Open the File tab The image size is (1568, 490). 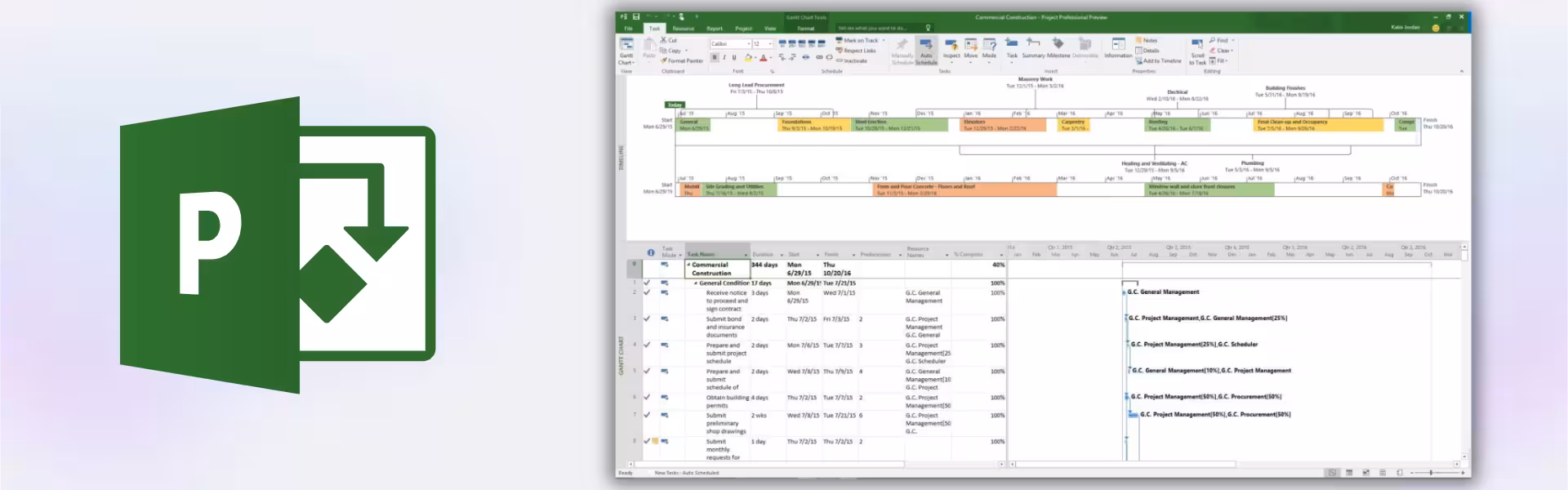(629, 29)
